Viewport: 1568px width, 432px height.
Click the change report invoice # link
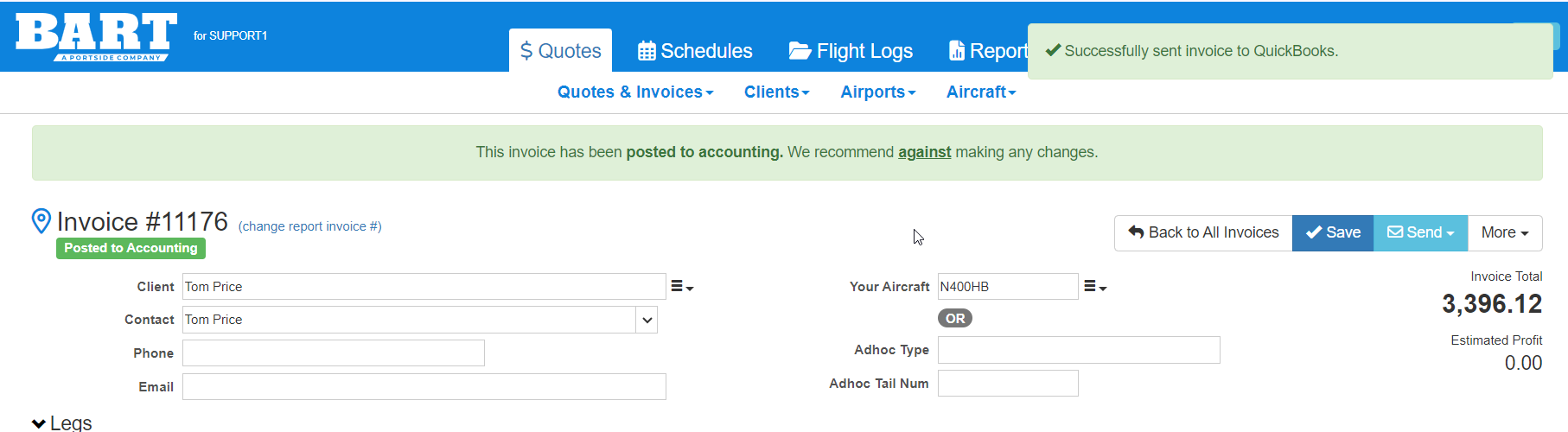click(309, 226)
